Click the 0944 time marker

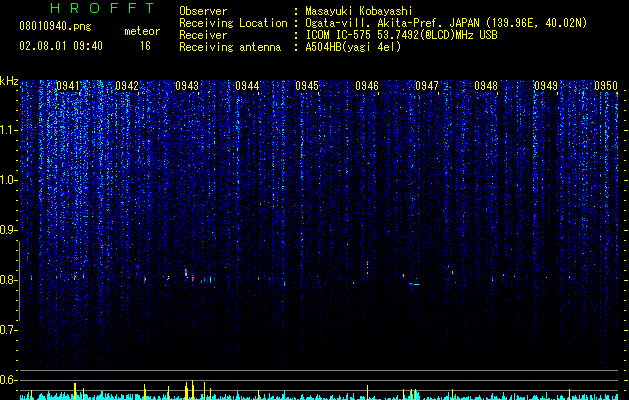(247, 86)
